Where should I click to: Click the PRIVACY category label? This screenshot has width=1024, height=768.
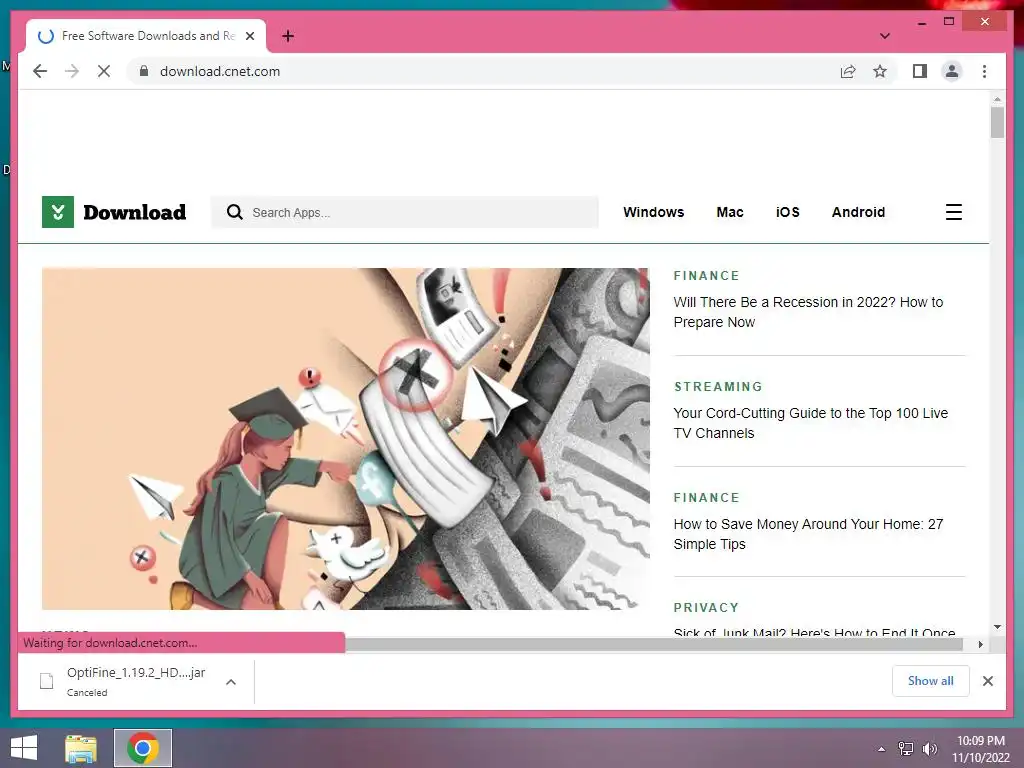tap(707, 608)
